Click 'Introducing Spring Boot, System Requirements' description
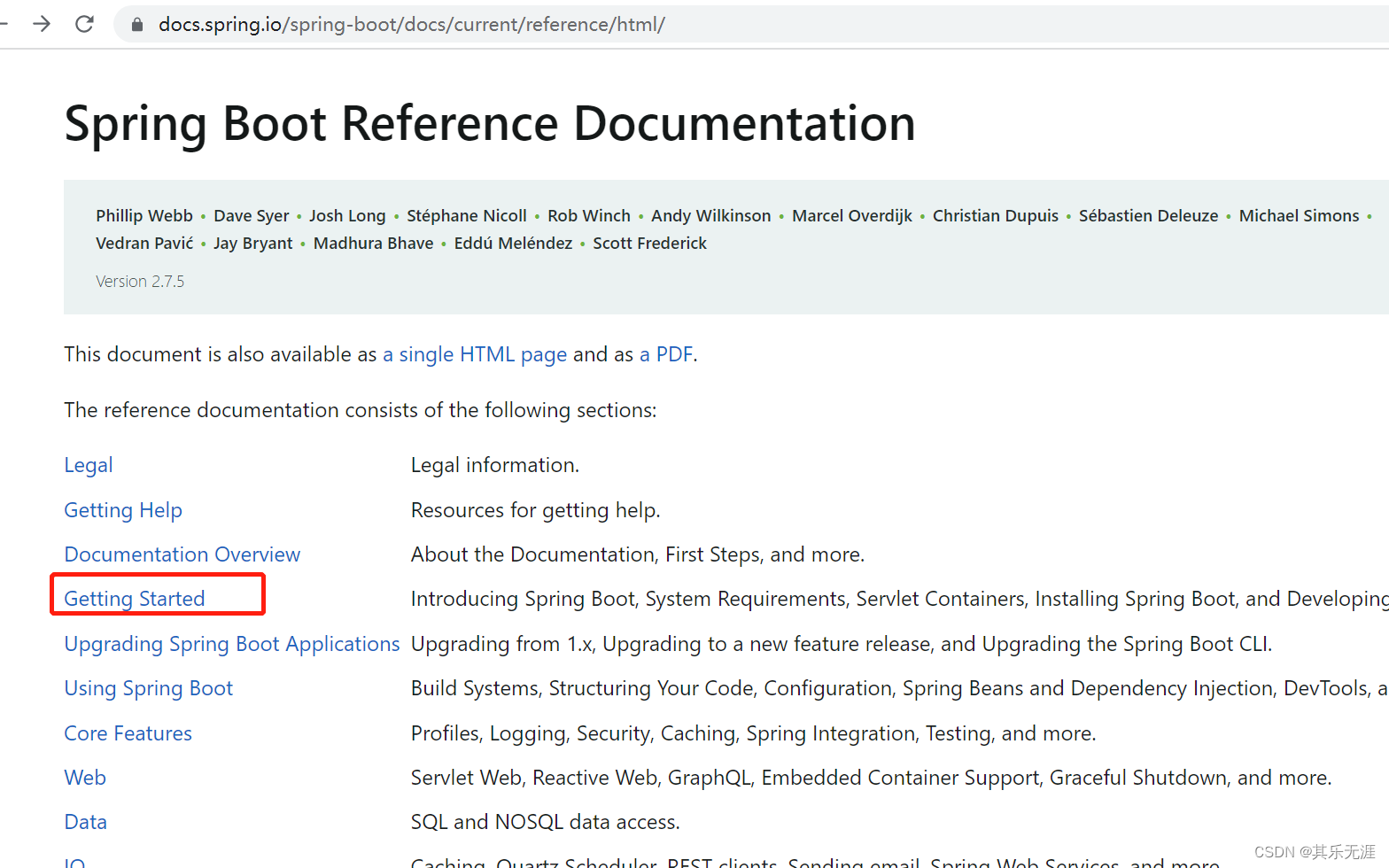Screen dimensions: 1389x868 (x=900, y=599)
